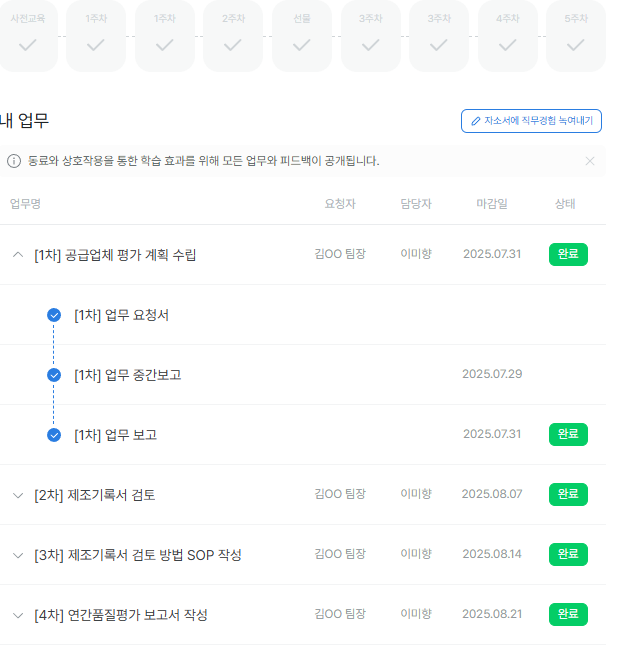Click the checkmark icon under 5주차
The height and width of the screenshot is (649, 618).
point(575,44)
